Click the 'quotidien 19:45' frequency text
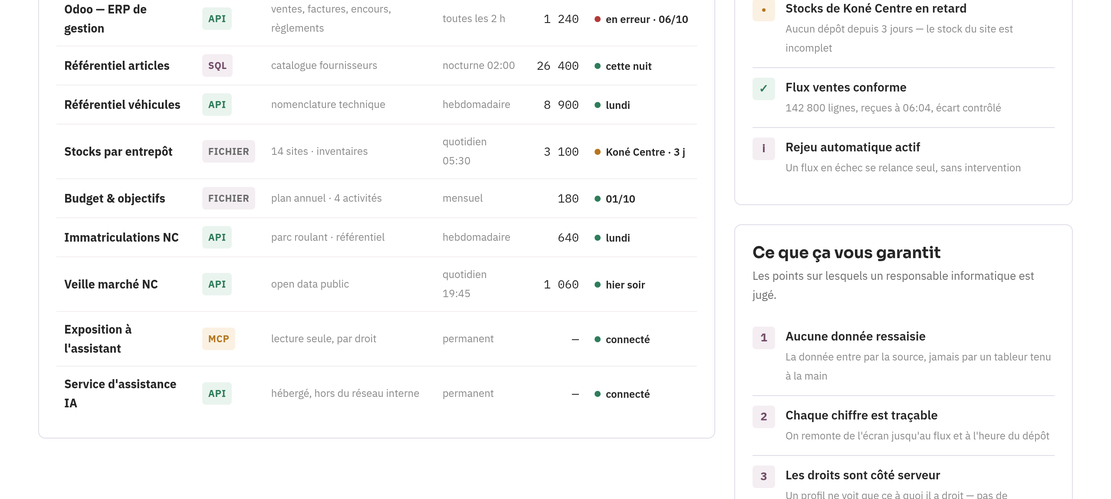This screenshot has width=1111, height=499. coord(465,284)
